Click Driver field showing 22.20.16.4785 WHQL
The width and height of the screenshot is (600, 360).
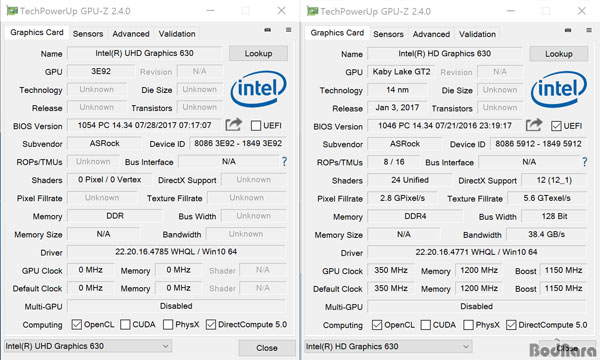[176, 252]
